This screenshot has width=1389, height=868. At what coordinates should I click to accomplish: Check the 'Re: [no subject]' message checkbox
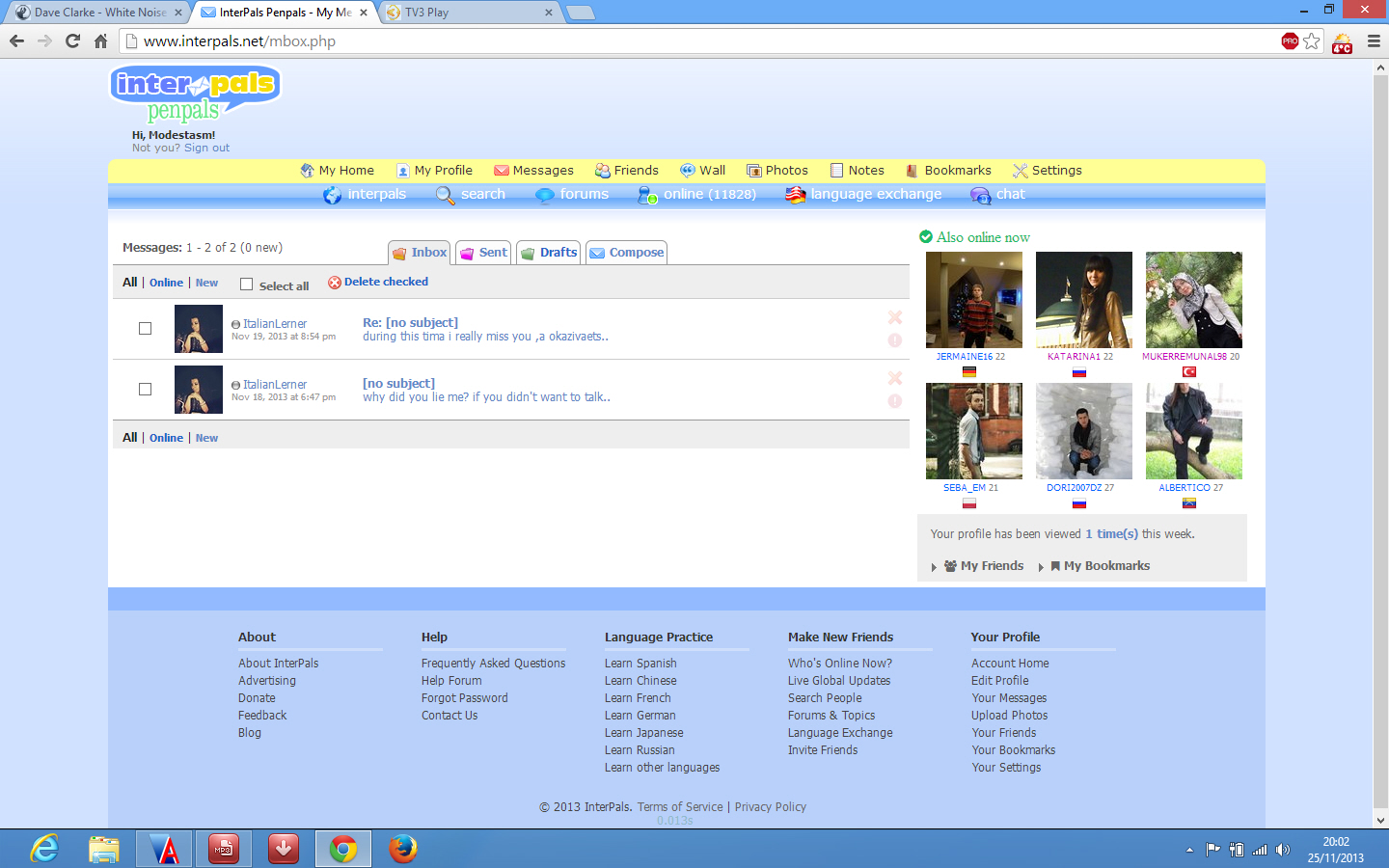click(x=145, y=329)
